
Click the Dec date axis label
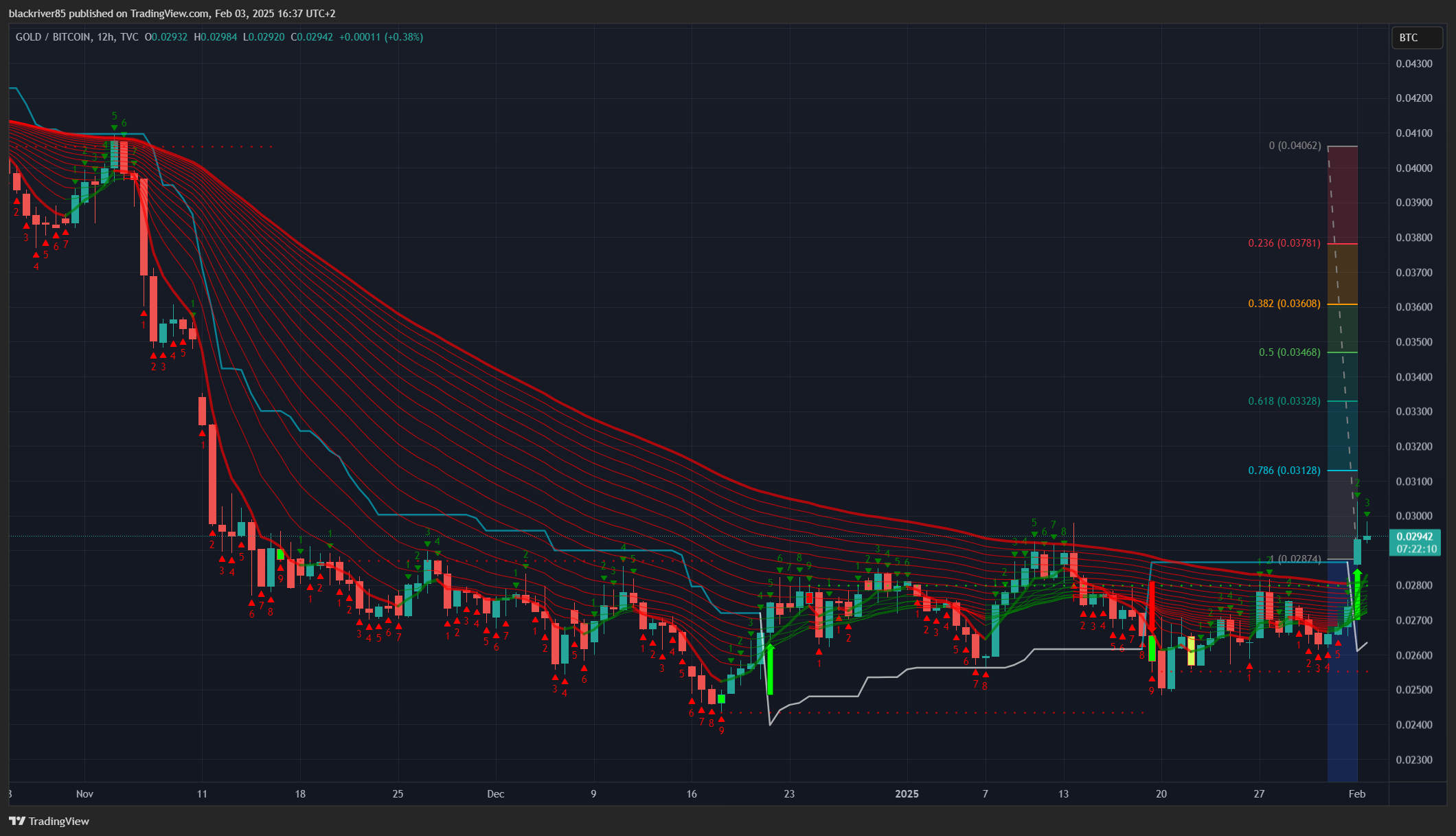[x=495, y=794]
